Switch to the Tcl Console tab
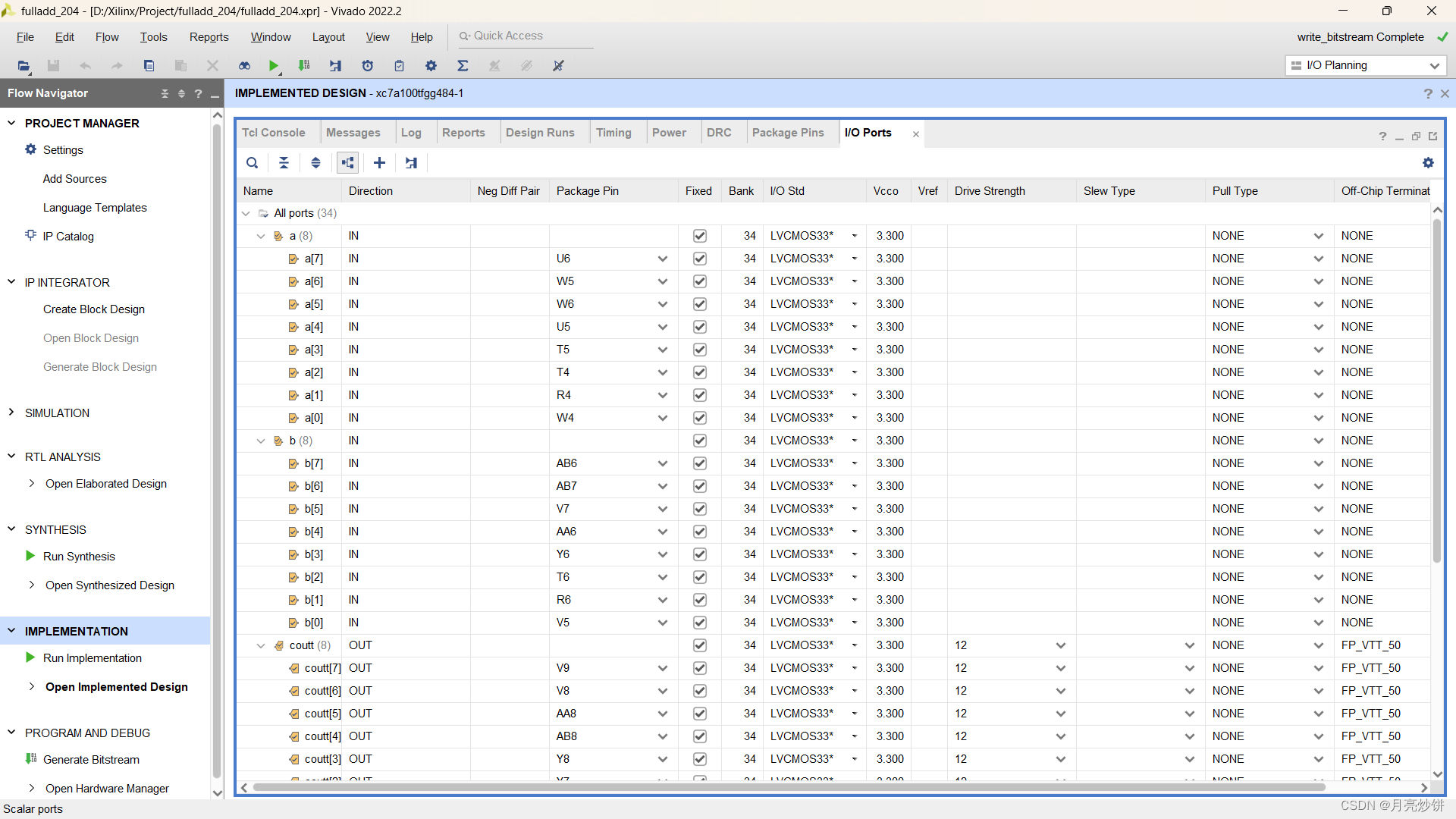Viewport: 1456px width, 819px height. 274,133
